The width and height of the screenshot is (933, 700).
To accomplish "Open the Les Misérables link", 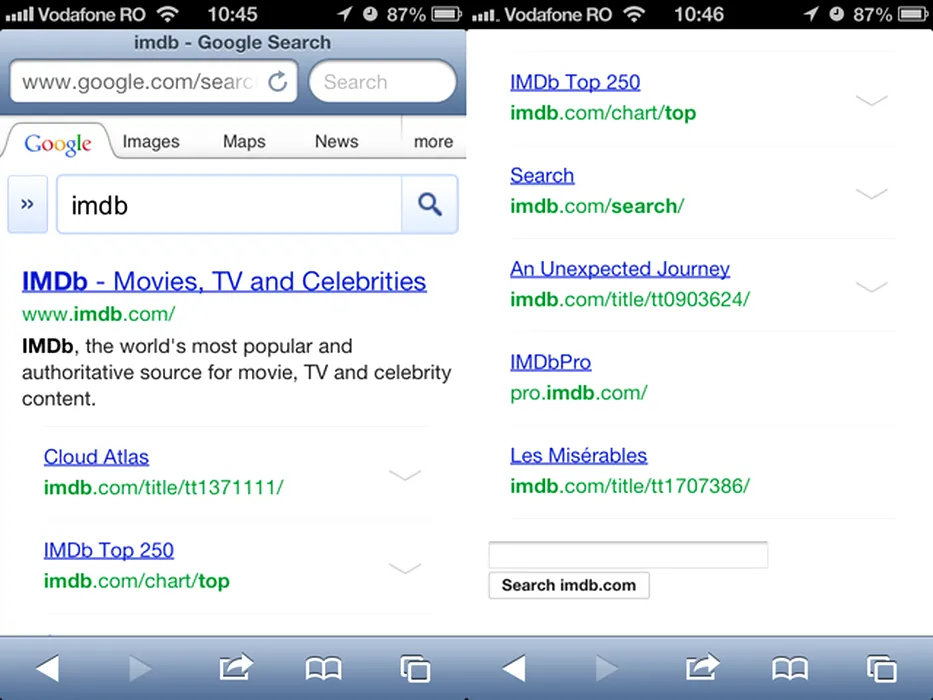I will (x=578, y=456).
